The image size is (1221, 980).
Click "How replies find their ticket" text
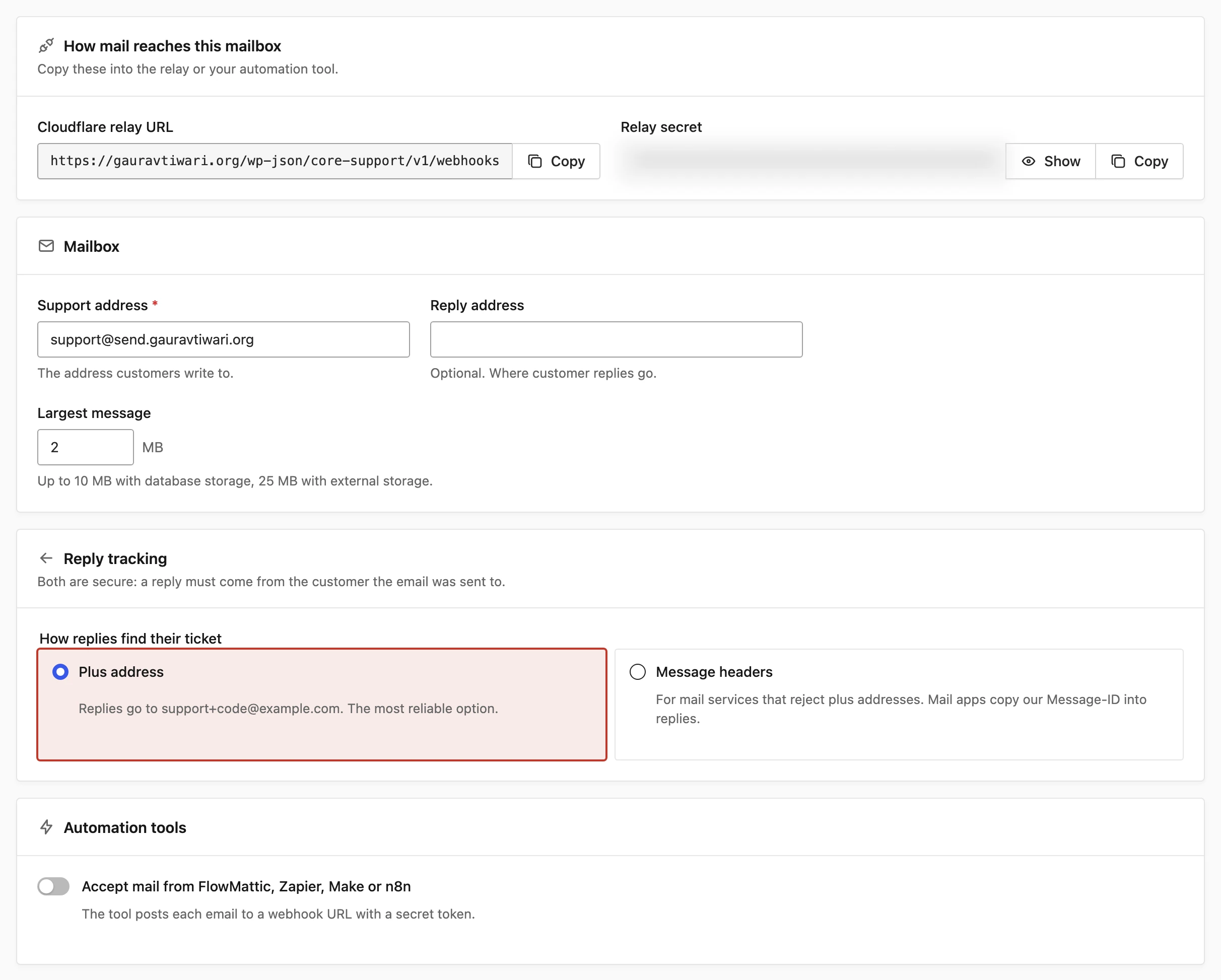pyautogui.click(x=130, y=639)
